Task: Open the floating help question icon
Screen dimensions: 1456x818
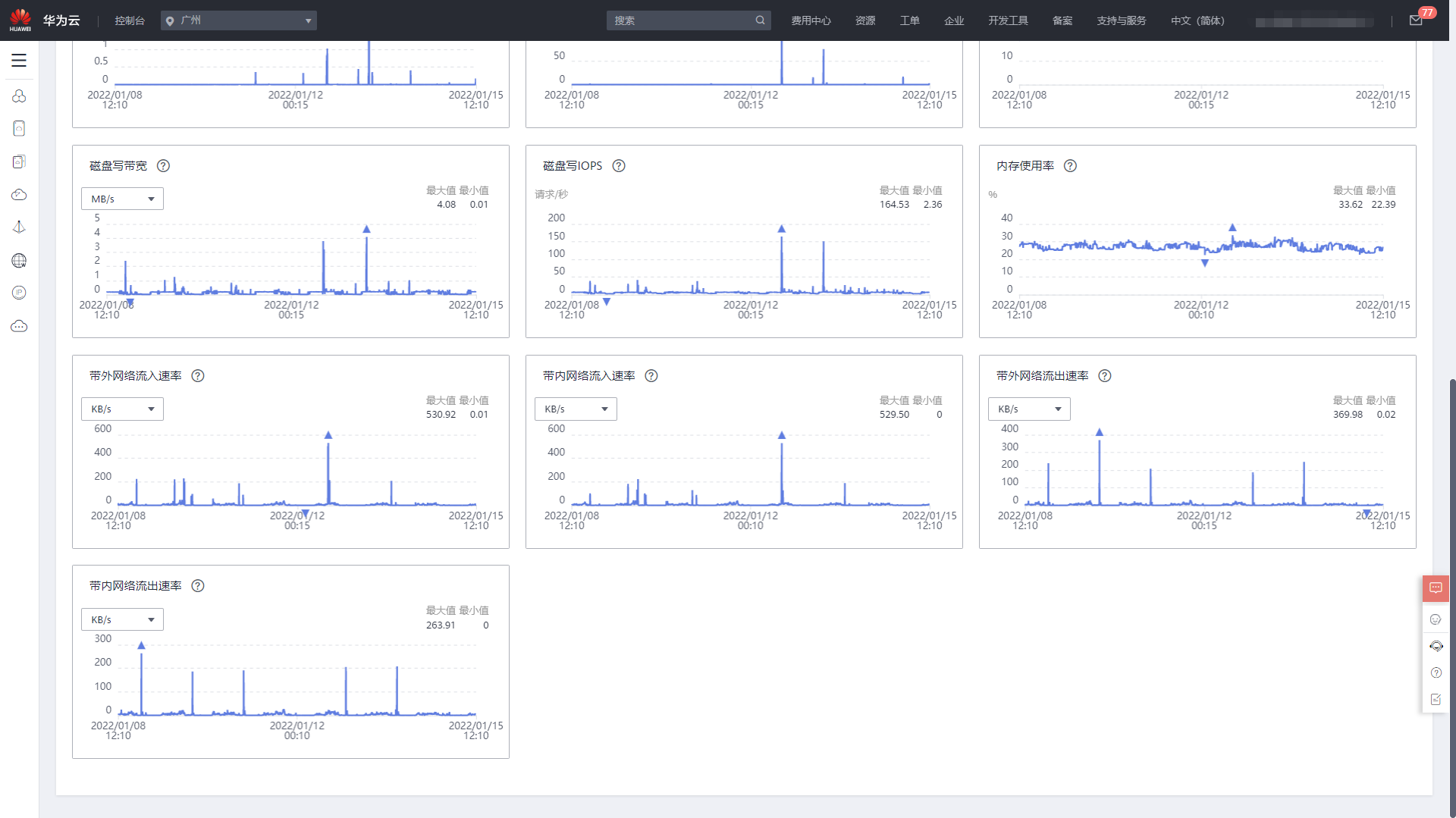Action: point(1436,672)
